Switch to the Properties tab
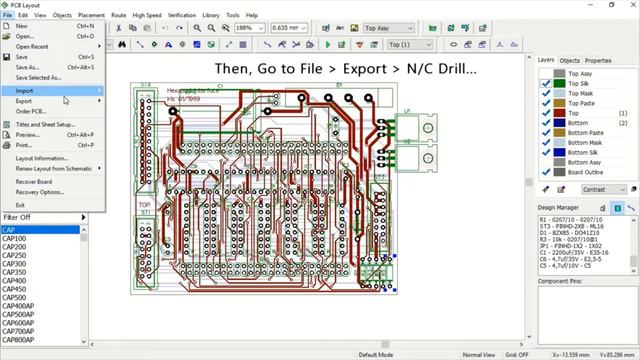The height and width of the screenshot is (360, 640). (x=598, y=60)
